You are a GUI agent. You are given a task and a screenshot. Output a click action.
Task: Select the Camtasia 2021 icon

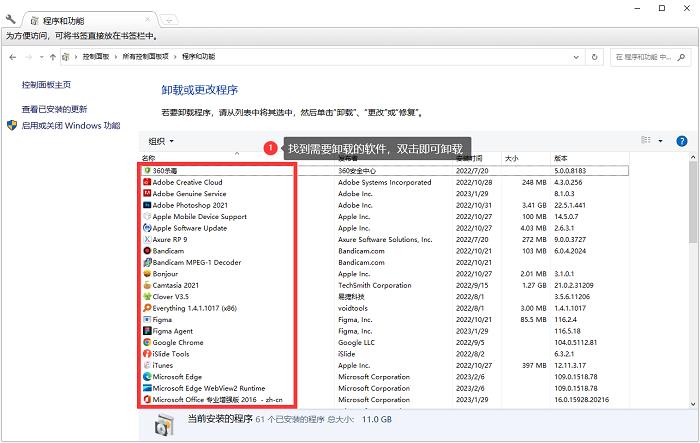[147, 285]
